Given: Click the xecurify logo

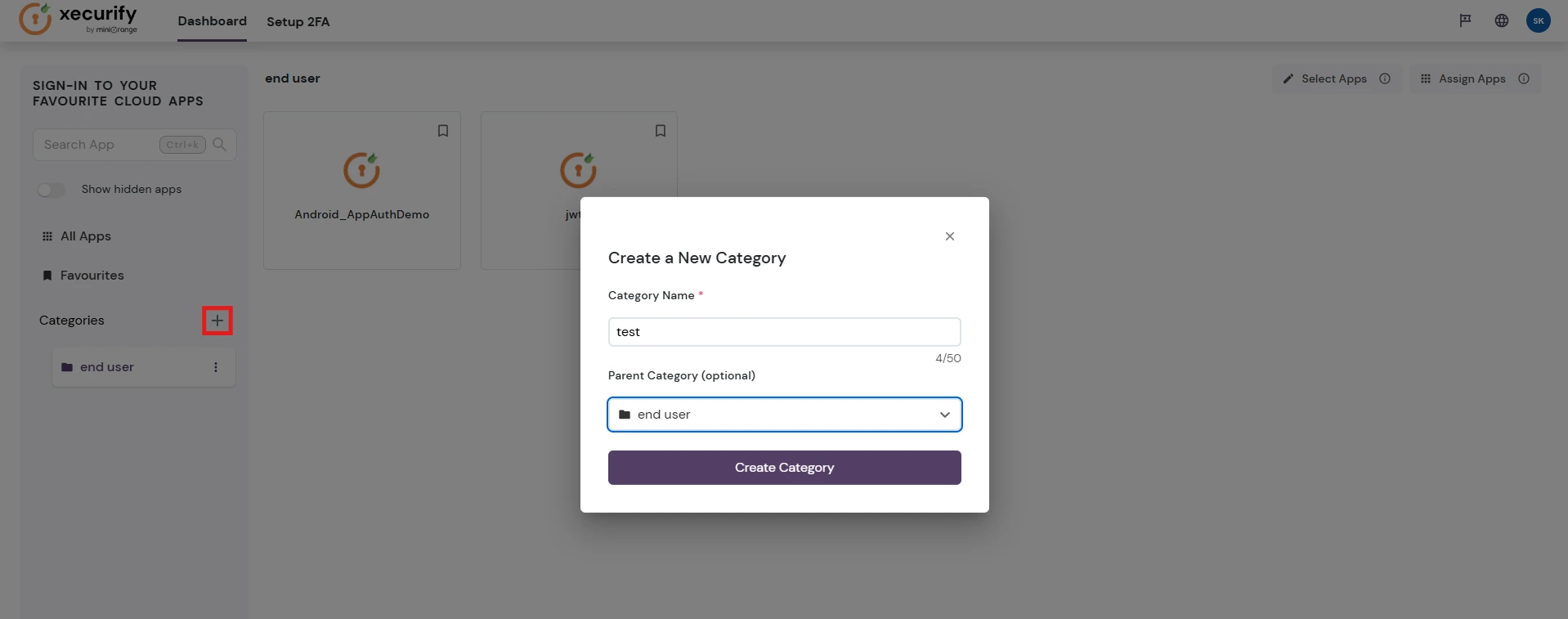Looking at the screenshot, I should pyautogui.click(x=78, y=20).
